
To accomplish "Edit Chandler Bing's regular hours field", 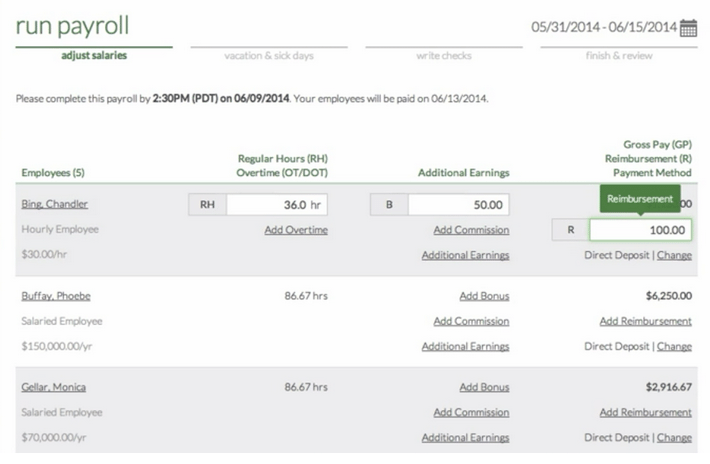I will click(277, 205).
